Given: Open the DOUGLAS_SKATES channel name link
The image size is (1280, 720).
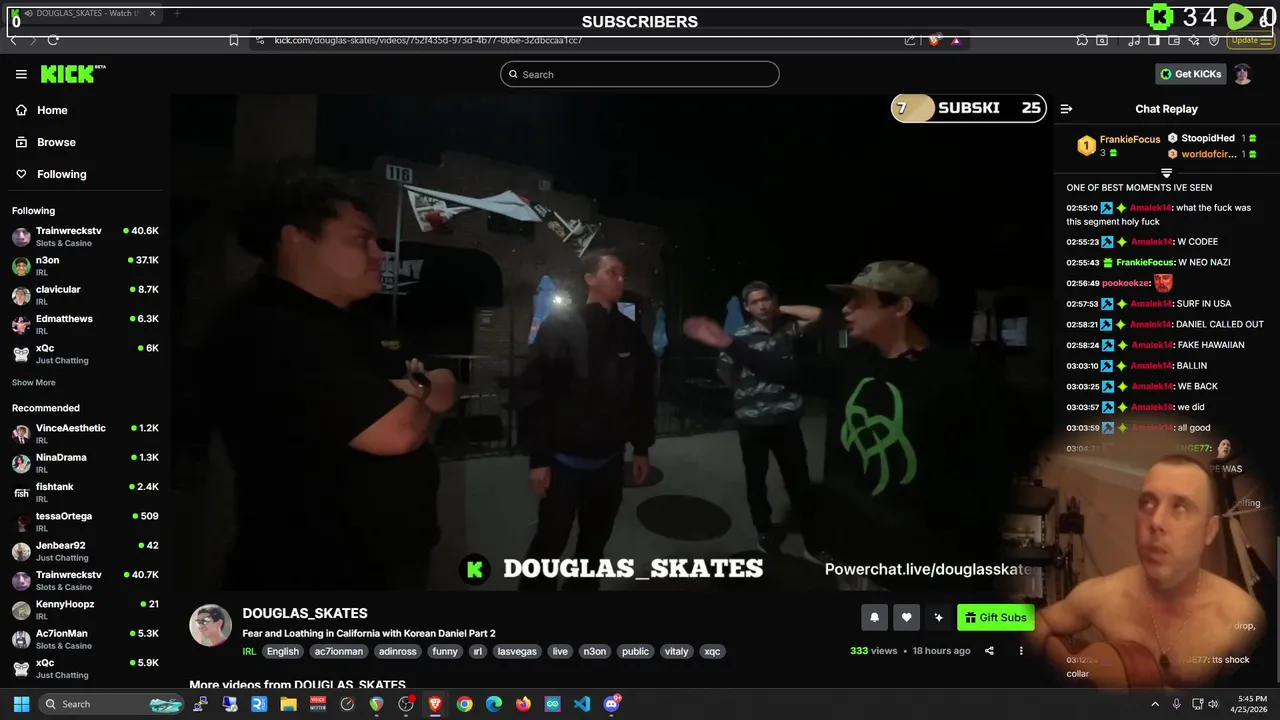Looking at the screenshot, I should pyautogui.click(x=305, y=613).
